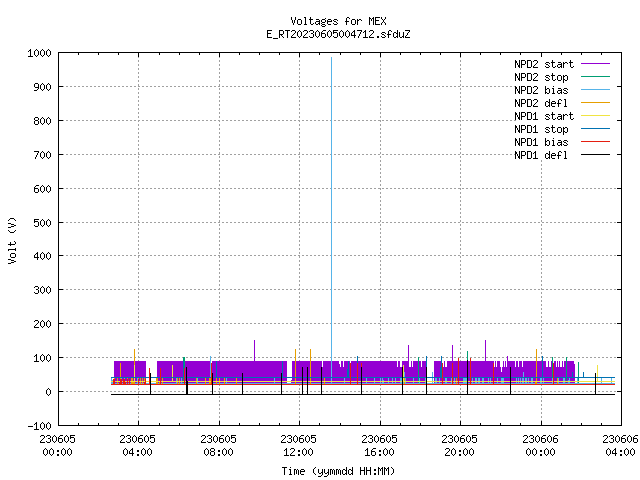Click the y-axis value 800

[x=42, y=121]
